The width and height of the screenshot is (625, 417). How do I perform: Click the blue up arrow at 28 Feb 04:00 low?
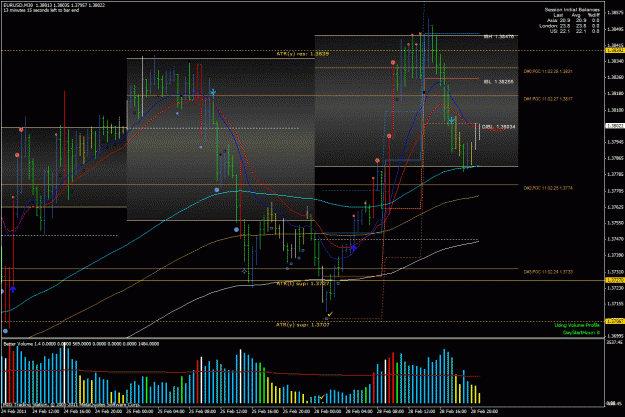pyautogui.click(x=353, y=248)
